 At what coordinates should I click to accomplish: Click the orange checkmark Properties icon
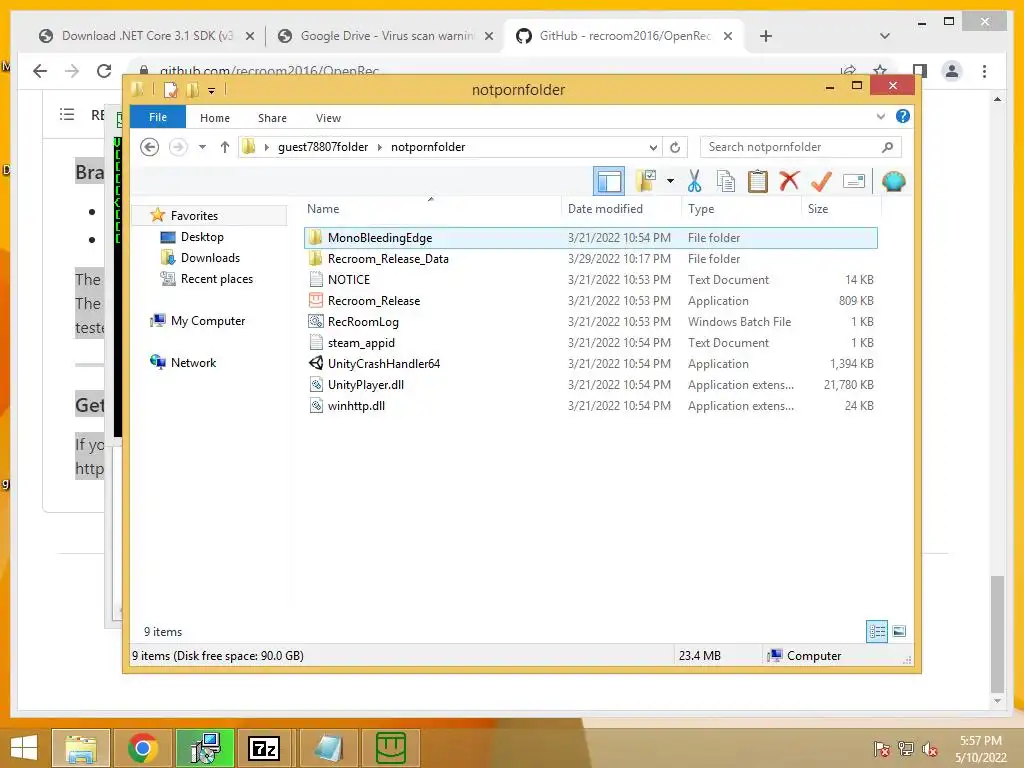coord(821,181)
